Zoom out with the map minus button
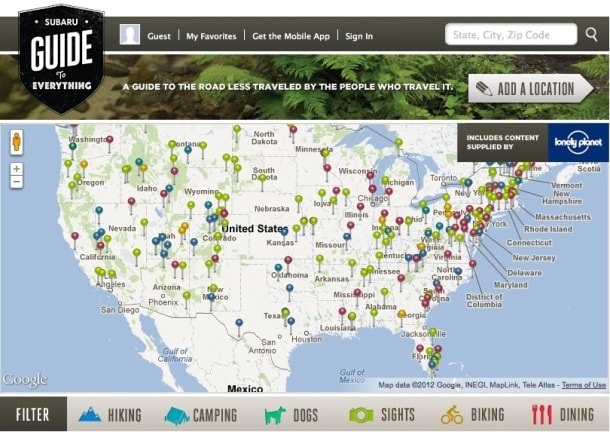610x432 pixels. [16, 182]
